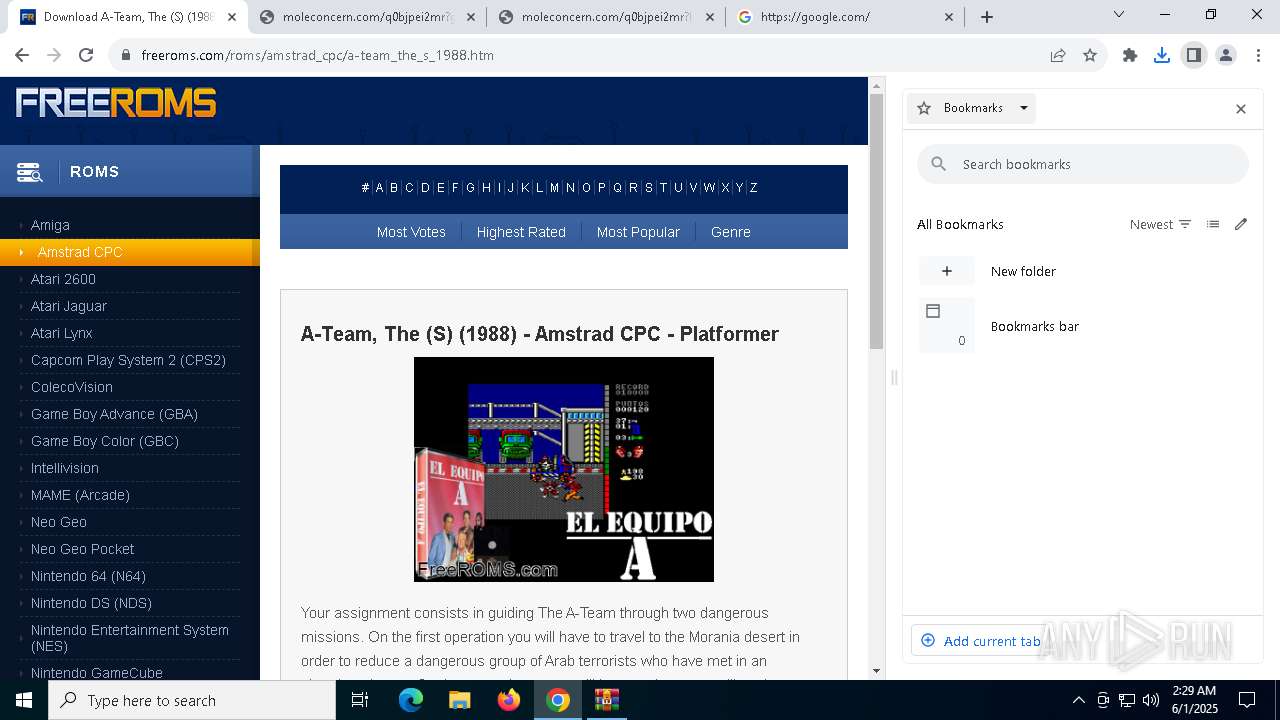Open the Bookmarks panel selector dropdown
The width and height of the screenshot is (1280, 720).
point(971,108)
